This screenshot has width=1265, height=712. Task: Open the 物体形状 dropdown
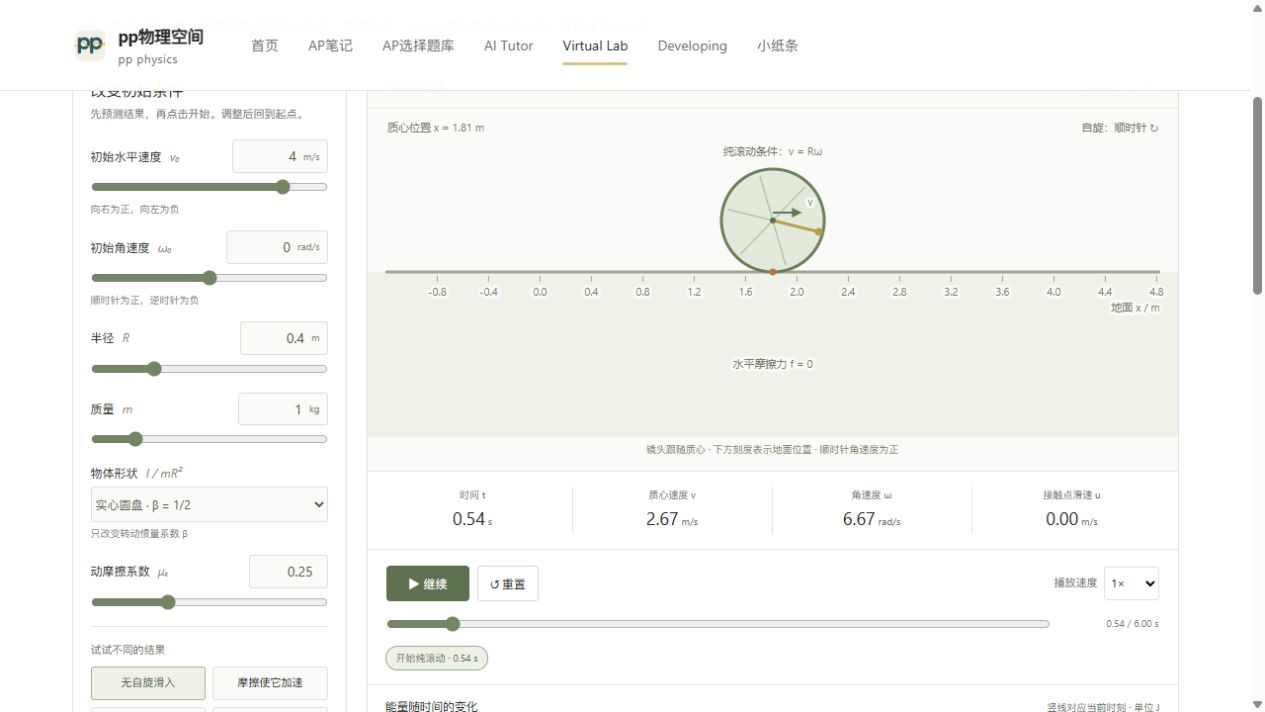209,505
